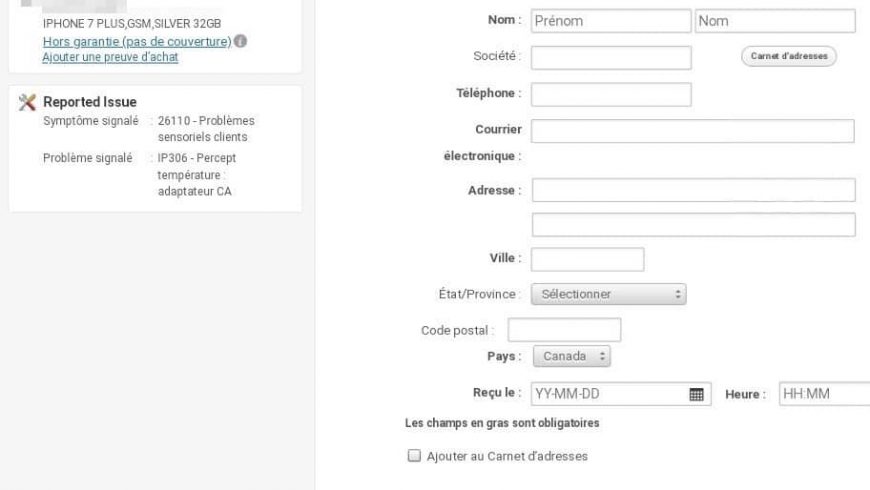Click the second address line field
The image size is (870, 490).
coord(692,224)
